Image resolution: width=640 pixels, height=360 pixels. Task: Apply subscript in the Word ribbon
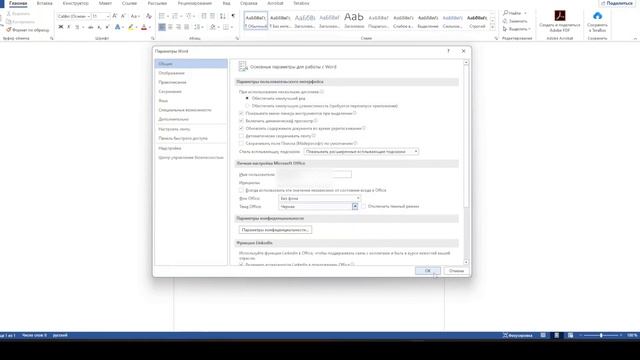coord(99,27)
